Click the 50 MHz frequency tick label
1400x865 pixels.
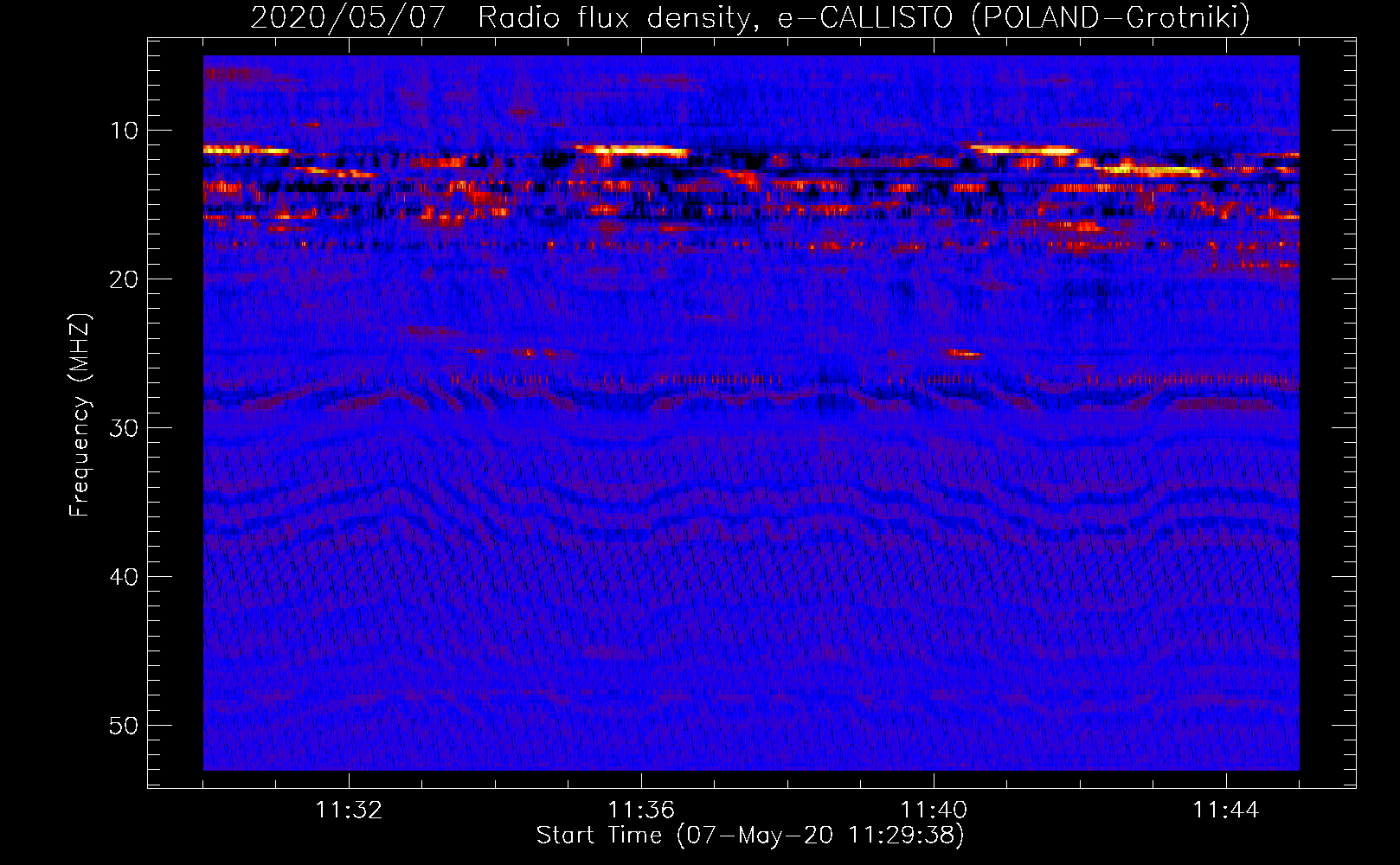coord(125,726)
